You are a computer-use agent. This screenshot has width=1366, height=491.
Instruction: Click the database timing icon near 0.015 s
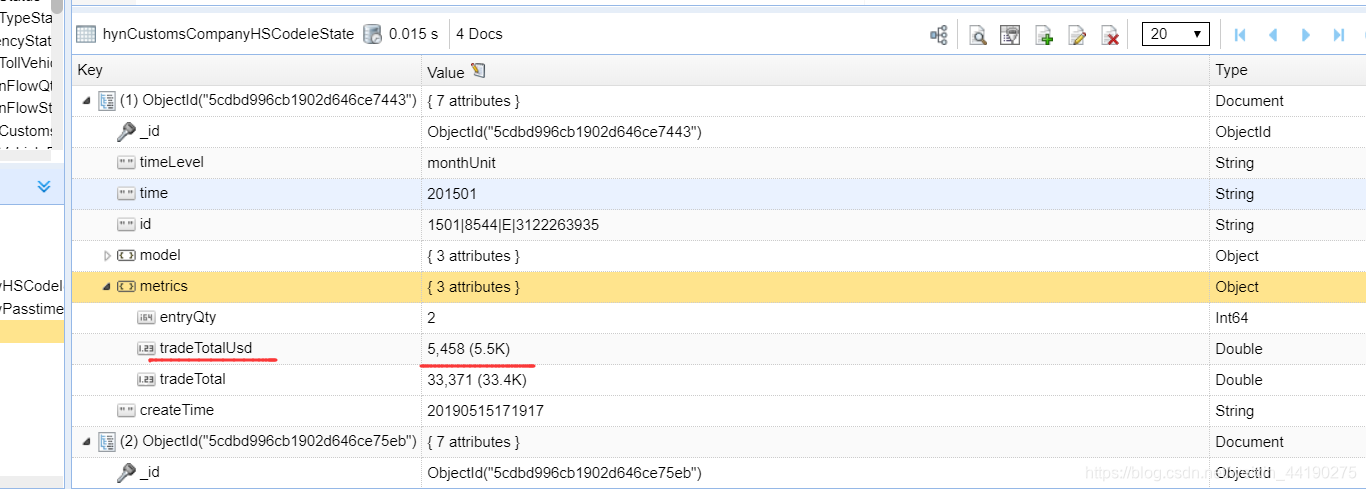(372, 34)
